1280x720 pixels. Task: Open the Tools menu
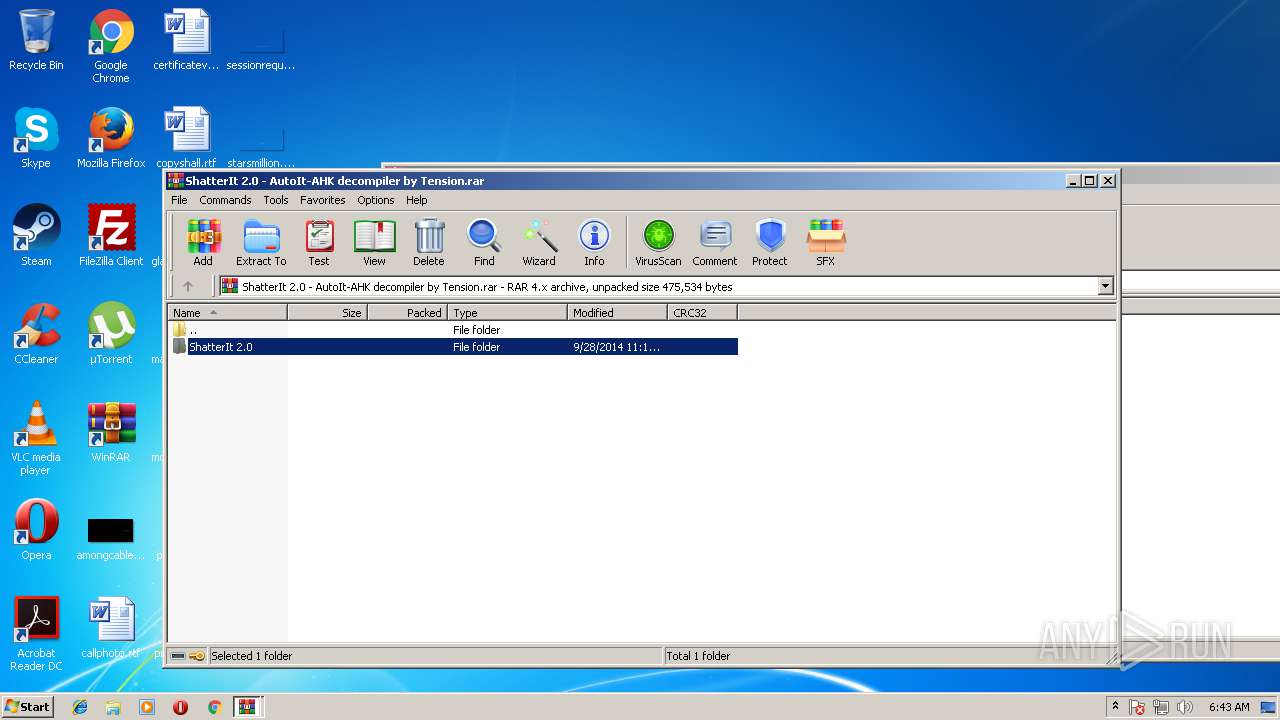(276, 200)
